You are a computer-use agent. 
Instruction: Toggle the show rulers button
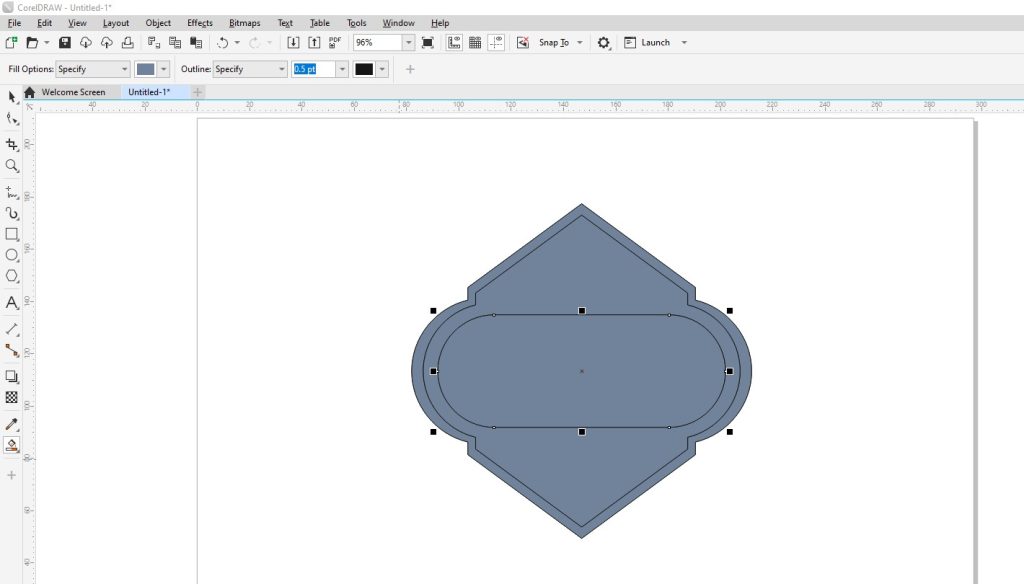[x=454, y=43]
